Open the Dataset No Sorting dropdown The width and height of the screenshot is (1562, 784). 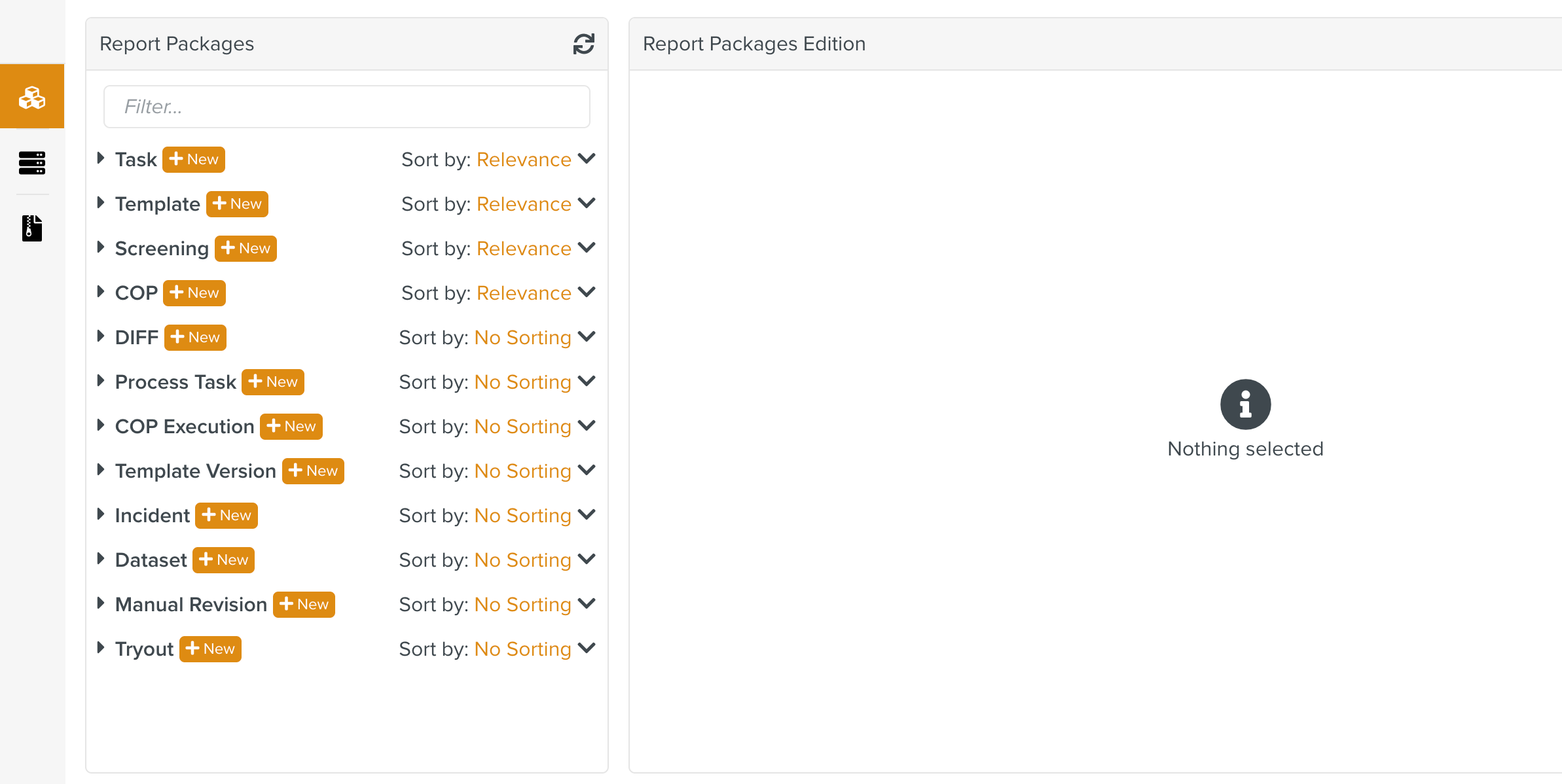point(535,560)
